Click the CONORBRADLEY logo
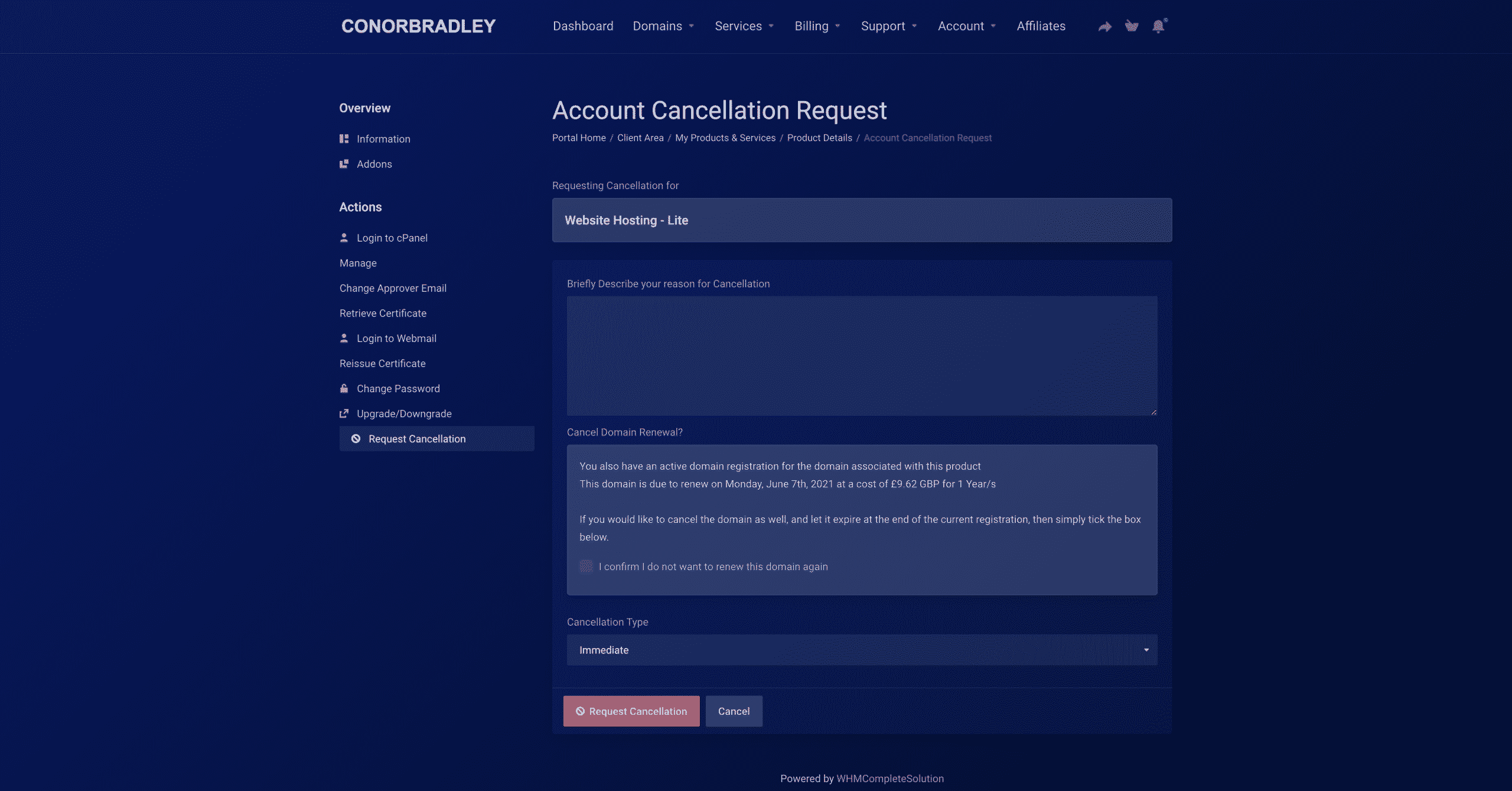The height and width of the screenshot is (791, 1512). [418, 26]
